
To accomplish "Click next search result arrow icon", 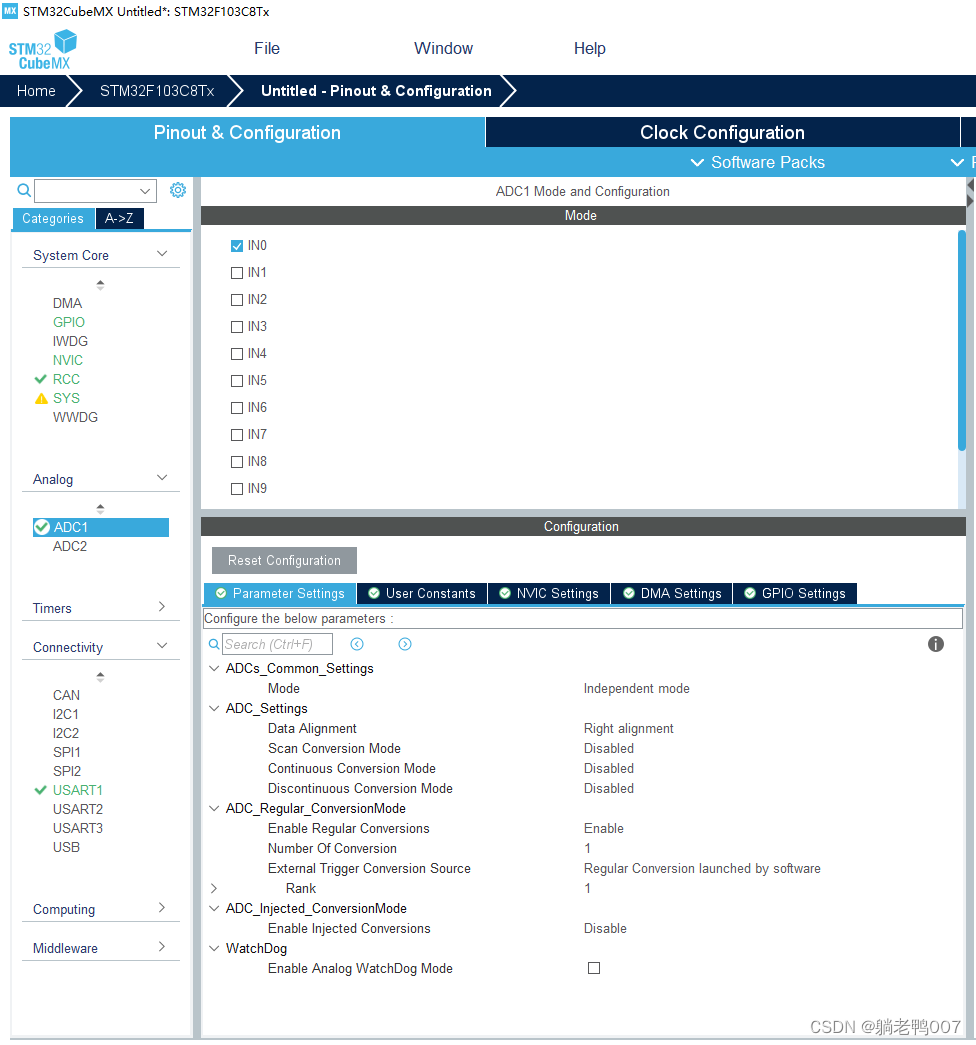I will coord(405,644).
